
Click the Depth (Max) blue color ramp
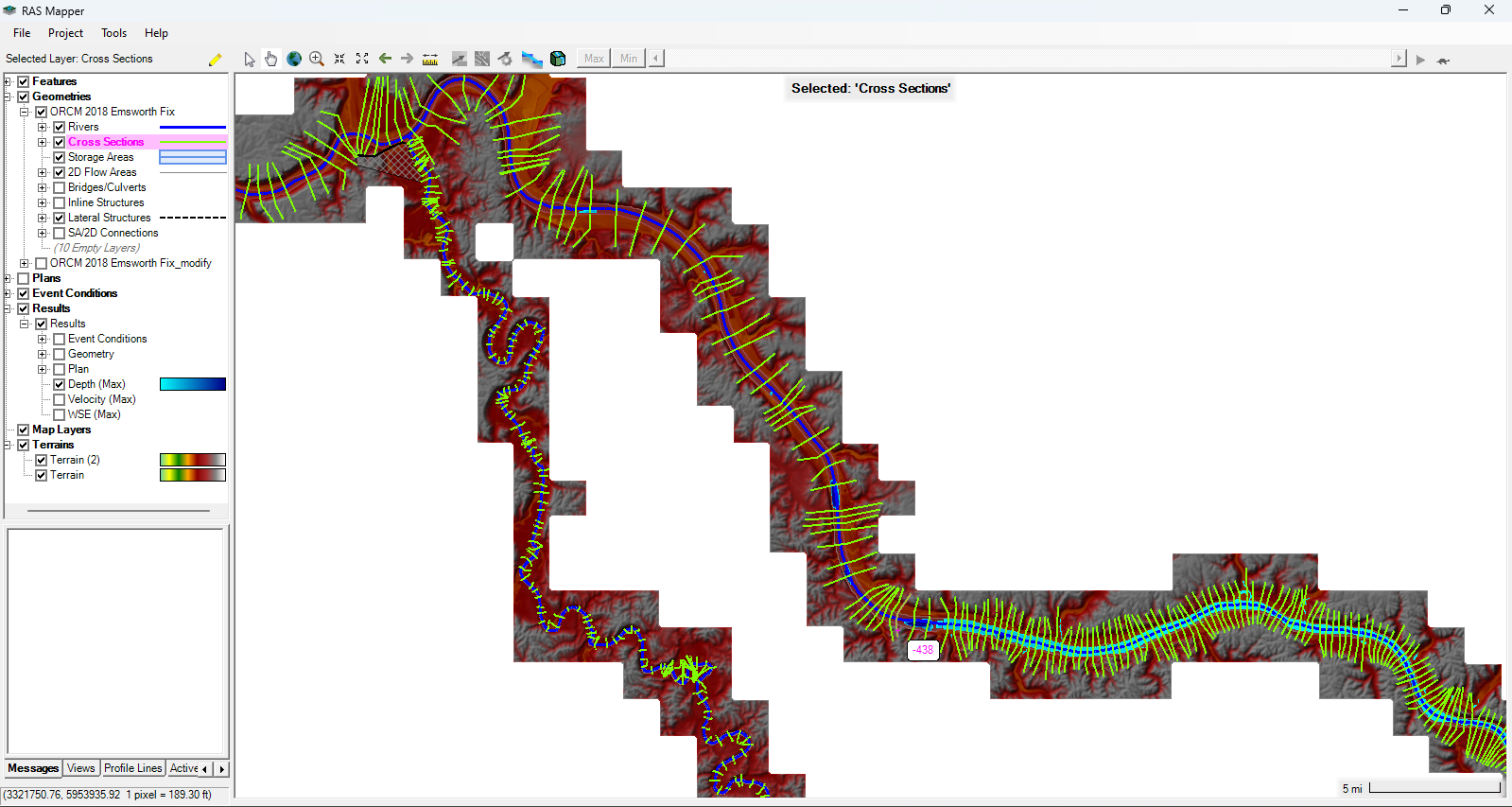pyautogui.click(x=193, y=384)
